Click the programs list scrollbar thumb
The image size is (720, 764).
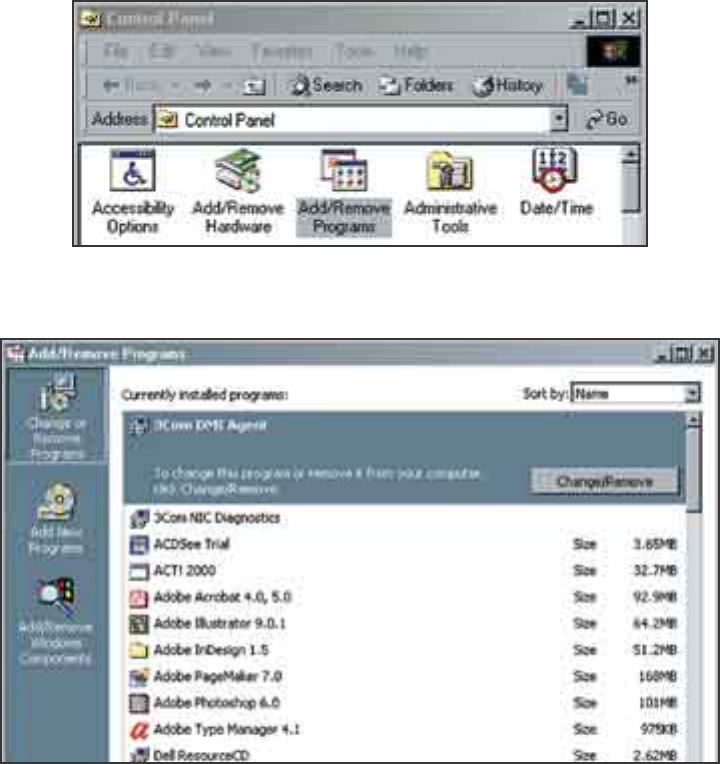point(694,470)
